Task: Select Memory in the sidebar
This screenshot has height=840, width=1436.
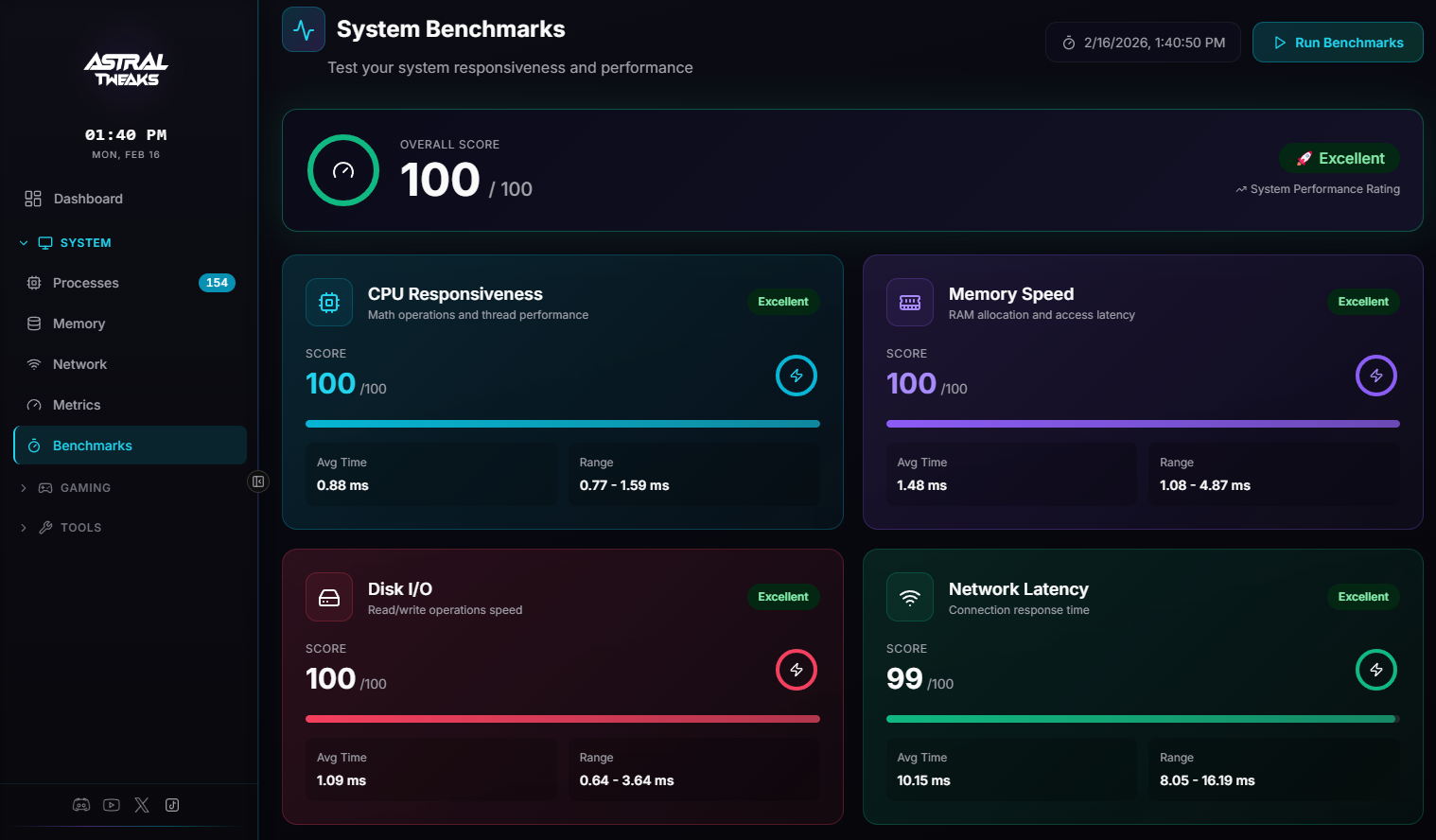Action: tap(79, 324)
